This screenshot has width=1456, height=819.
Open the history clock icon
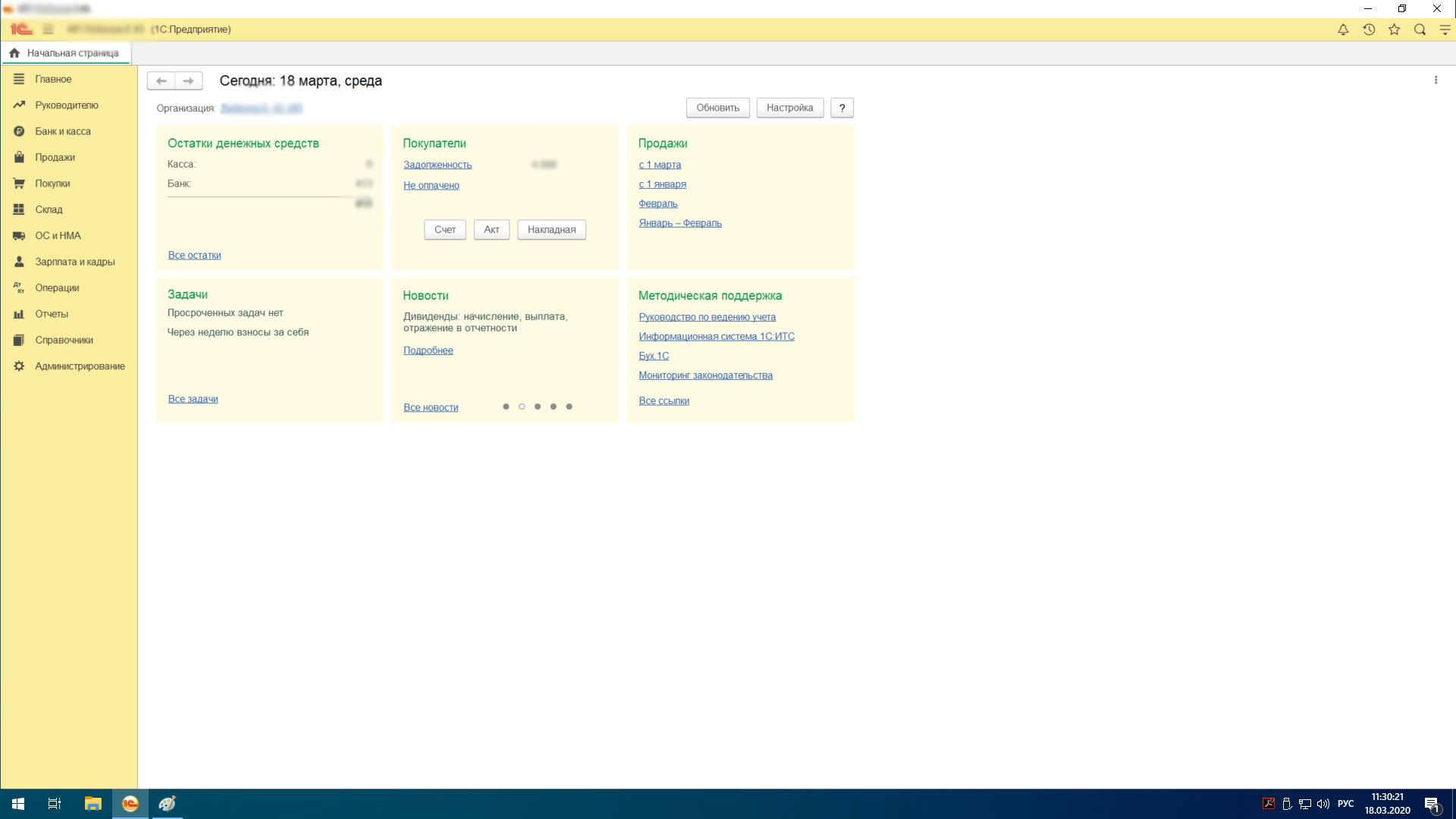(x=1368, y=30)
